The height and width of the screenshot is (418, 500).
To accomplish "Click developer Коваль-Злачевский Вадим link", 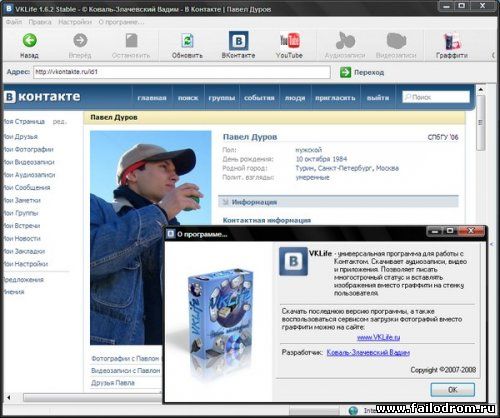I will pos(368,352).
